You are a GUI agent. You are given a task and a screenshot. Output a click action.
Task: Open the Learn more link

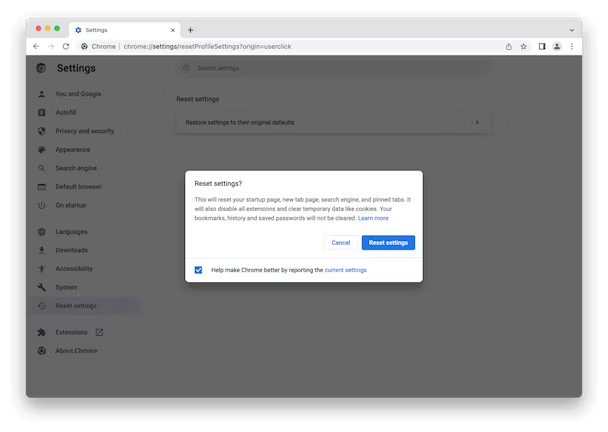point(373,218)
